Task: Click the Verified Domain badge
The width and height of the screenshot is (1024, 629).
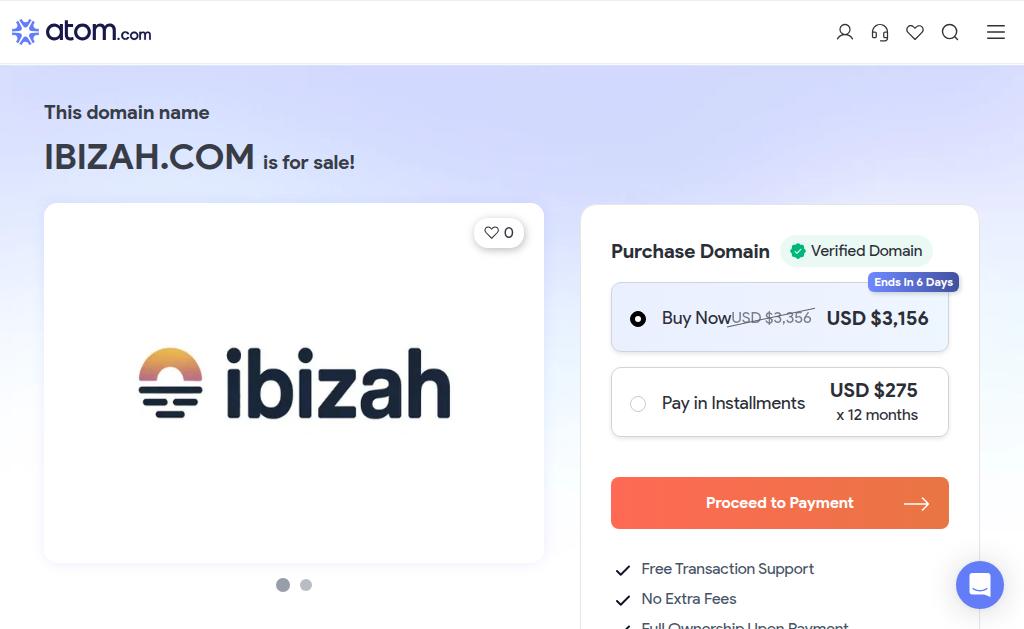Action: click(856, 251)
